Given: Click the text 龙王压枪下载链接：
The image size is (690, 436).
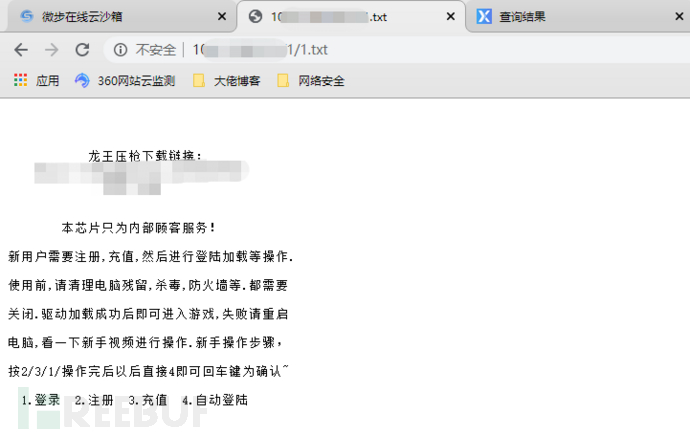Looking at the screenshot, I should 146,155.
